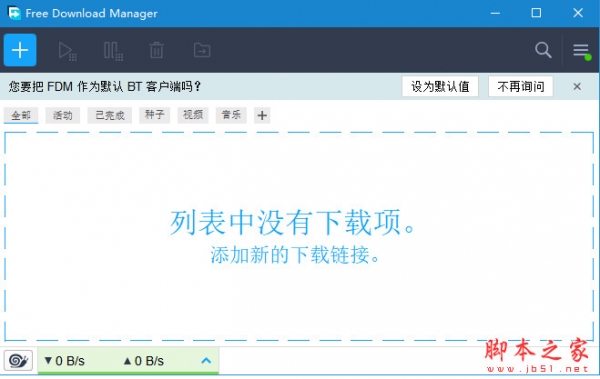This screenshot has height=379, width=600.
Task: Click the 设为默认值 button
Action: [x=440, y=87]
